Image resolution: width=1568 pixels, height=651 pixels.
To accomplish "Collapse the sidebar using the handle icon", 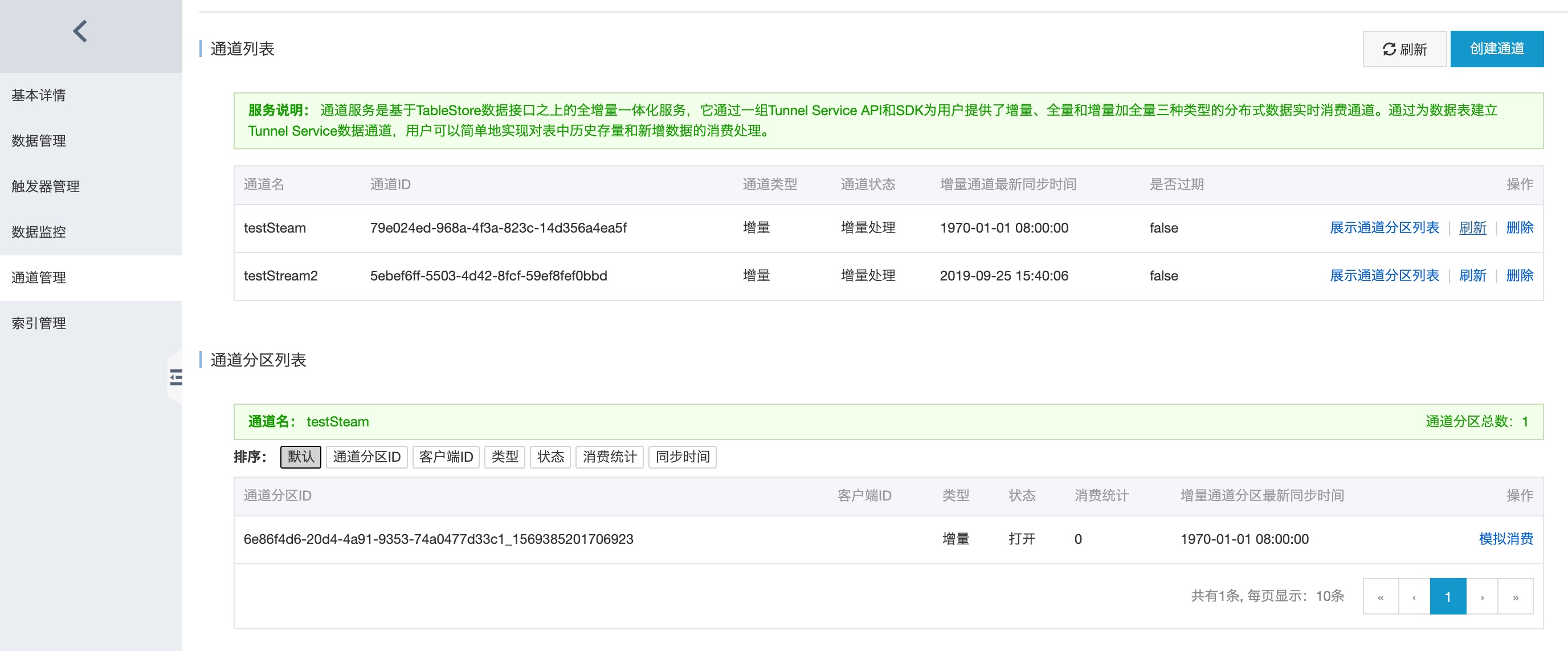I will click(x=176, y=377).
